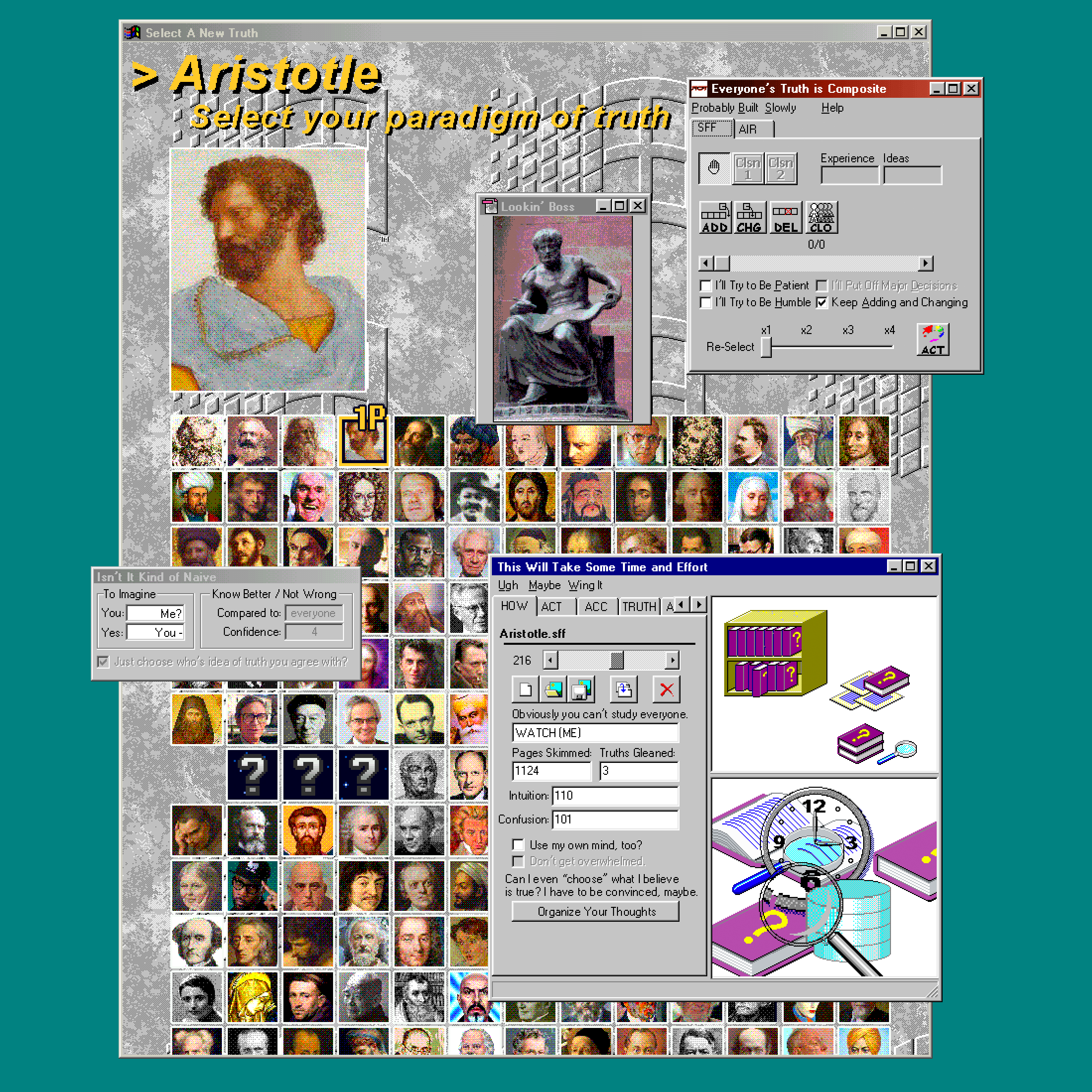Viewport: 1092px width, 1092px height.
Task: Click the save-with-monitor icon
Action: (581, 689)
